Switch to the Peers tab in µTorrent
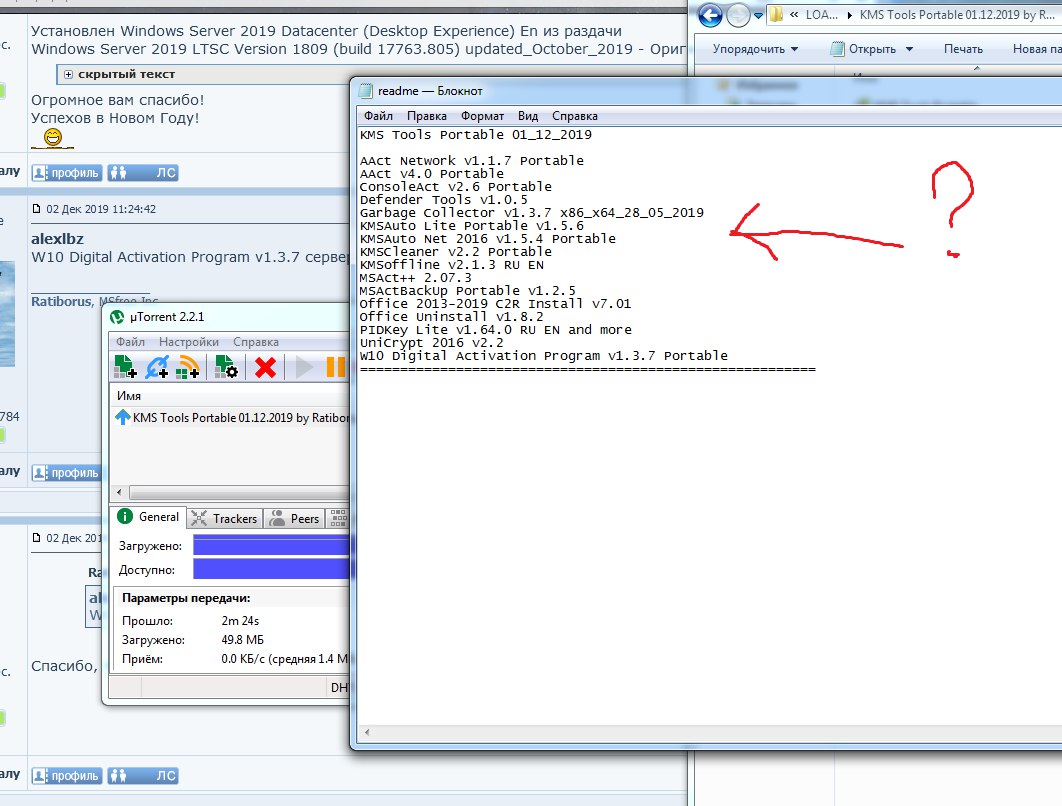Screen dimensions: 1062x806 [294, 519]
